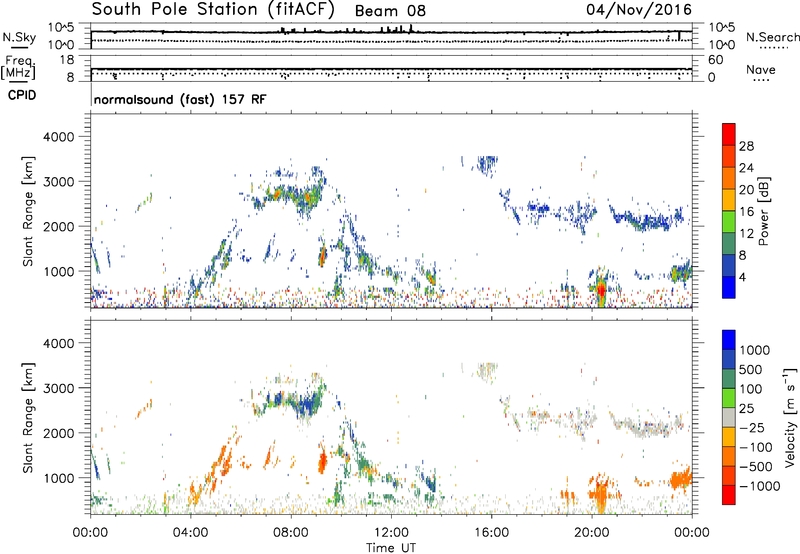Click the "South Pole Station (fitACF)" title
Image resolution: width=800 pixels, height=554 pixels.
coord(213,10)
